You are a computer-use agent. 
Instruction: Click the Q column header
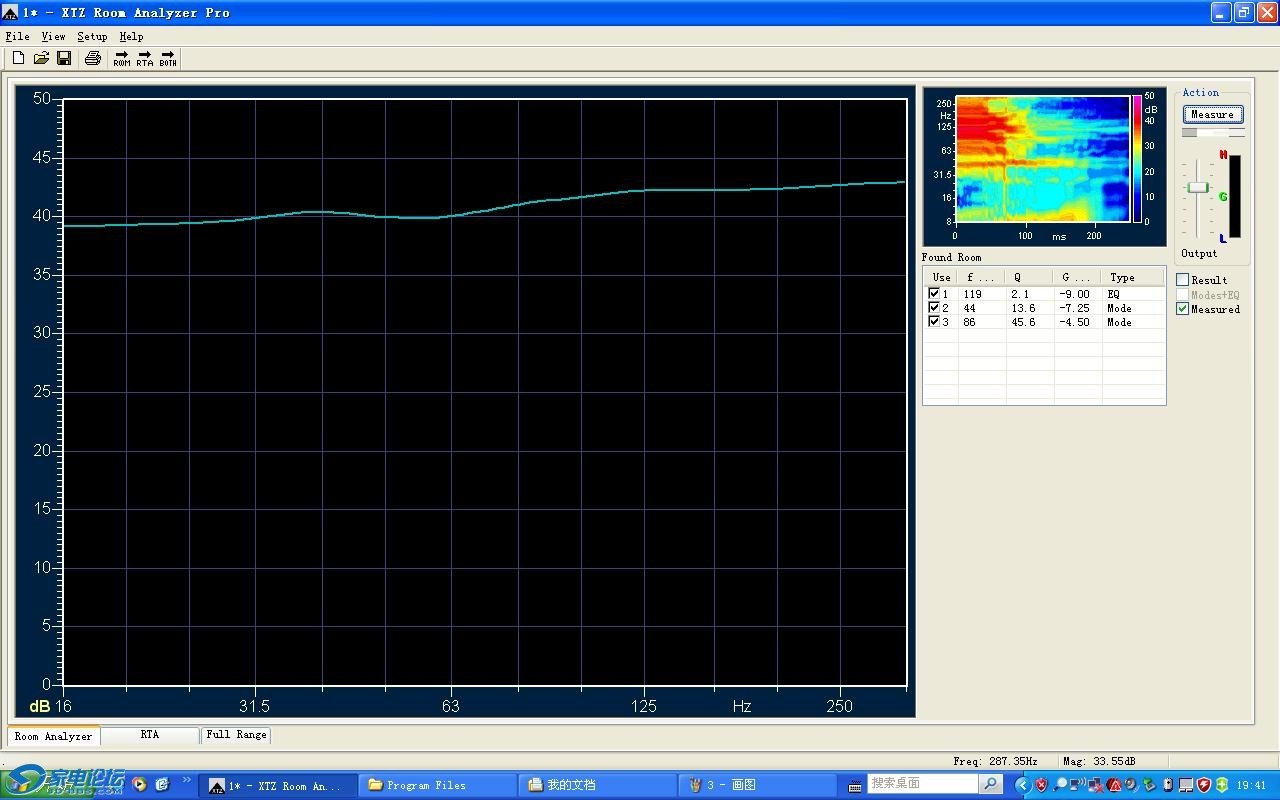1030,277
